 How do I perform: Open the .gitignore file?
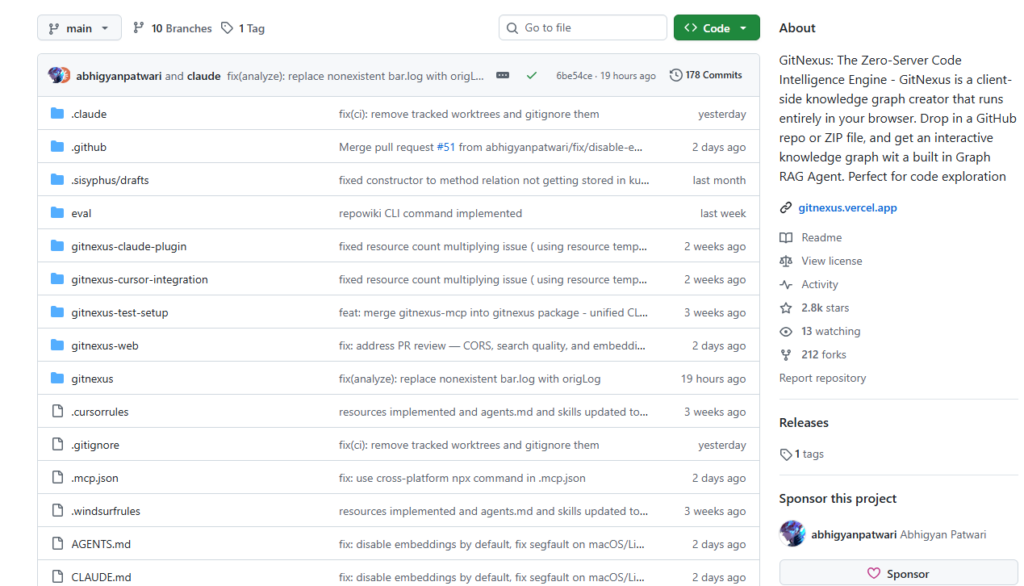coord(95,445)
